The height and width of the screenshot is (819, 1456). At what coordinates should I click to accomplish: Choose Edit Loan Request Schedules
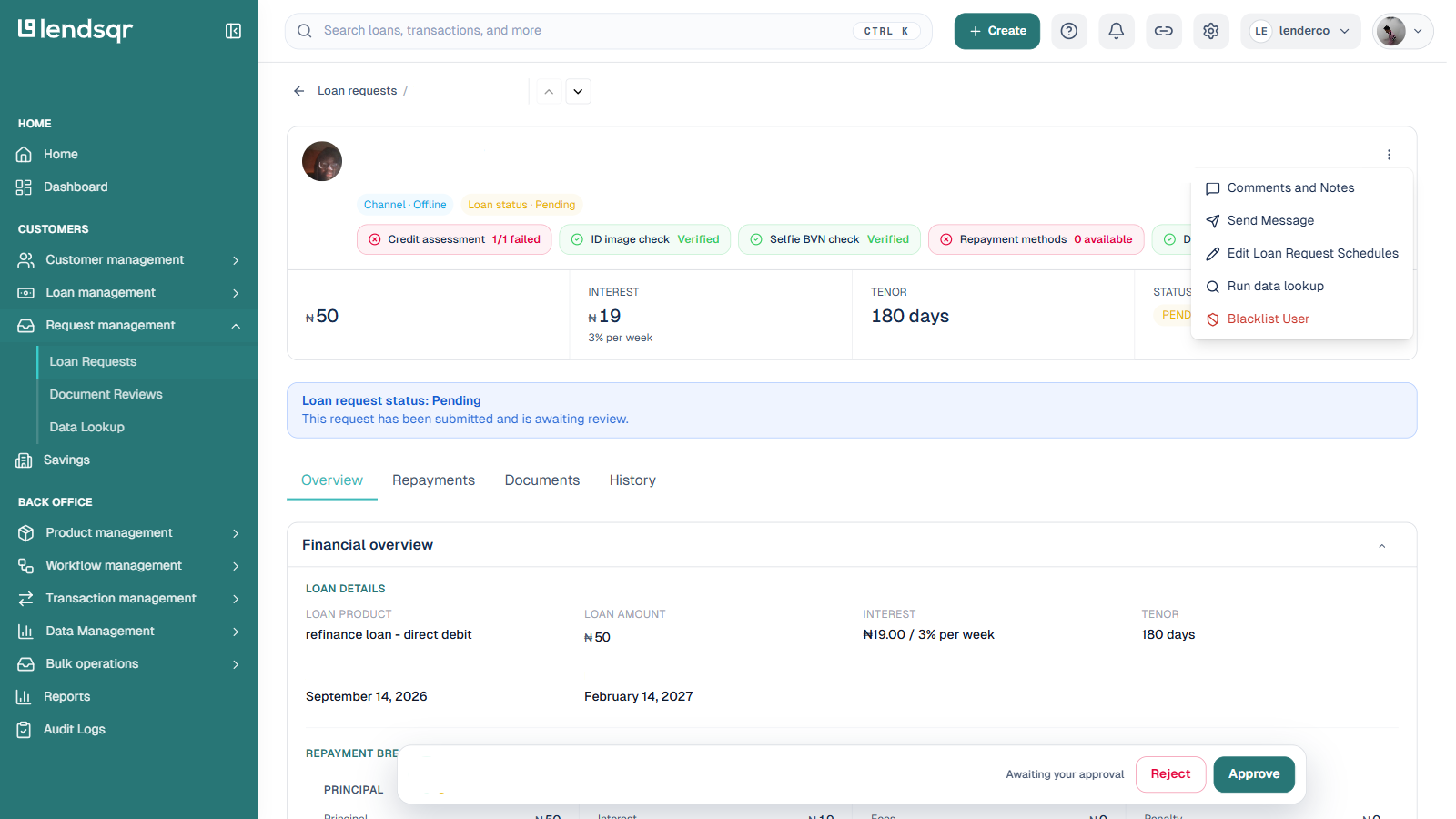(x=1301, y=254)
